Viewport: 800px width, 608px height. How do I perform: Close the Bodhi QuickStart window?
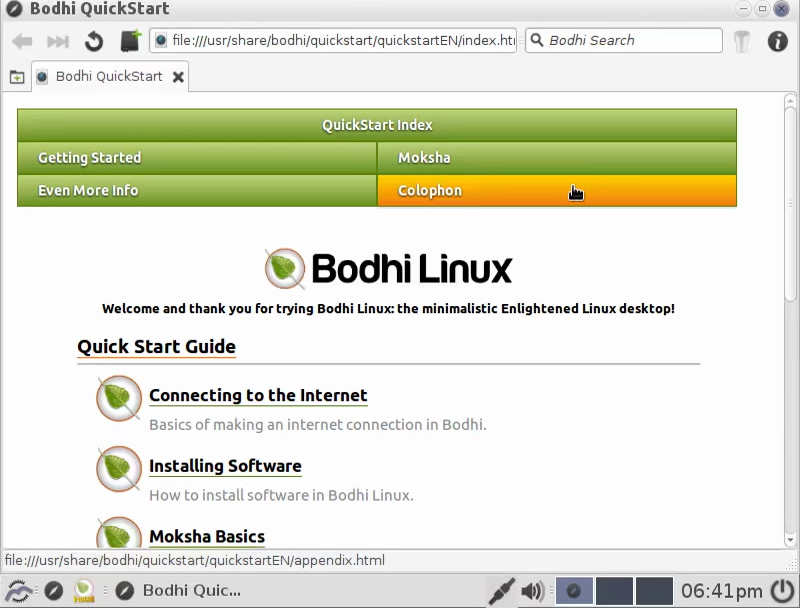click(781, 9)
